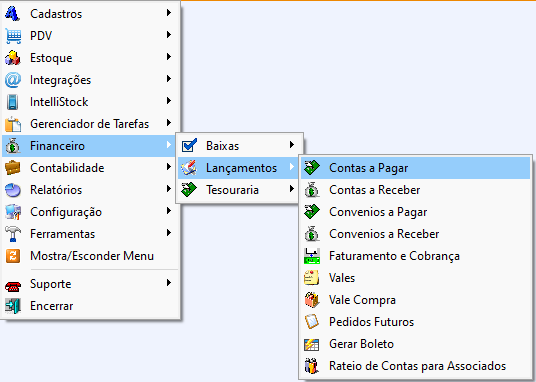The width and height of the screenshot is (536, 382).
Task: Expand the Relatórios submenu arrow
Action: 169,189
